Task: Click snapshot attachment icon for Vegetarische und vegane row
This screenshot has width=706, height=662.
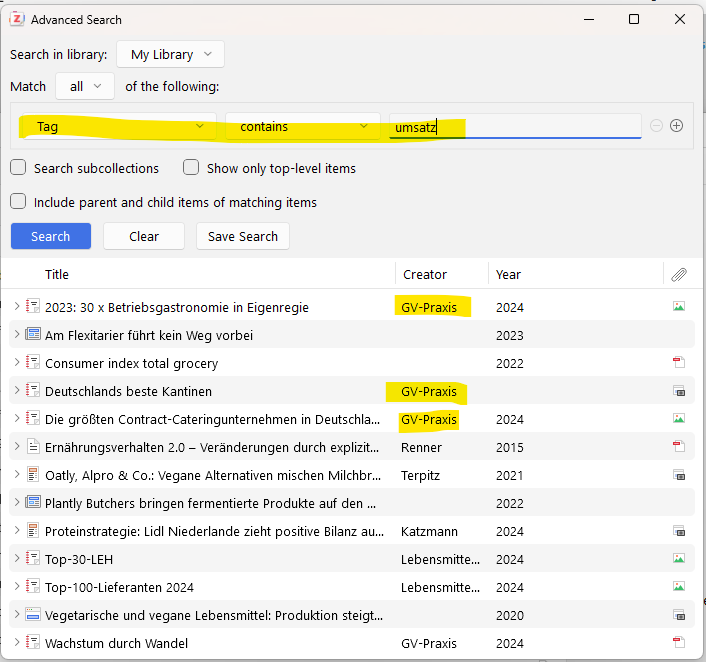Action: (x=679, y=615)
